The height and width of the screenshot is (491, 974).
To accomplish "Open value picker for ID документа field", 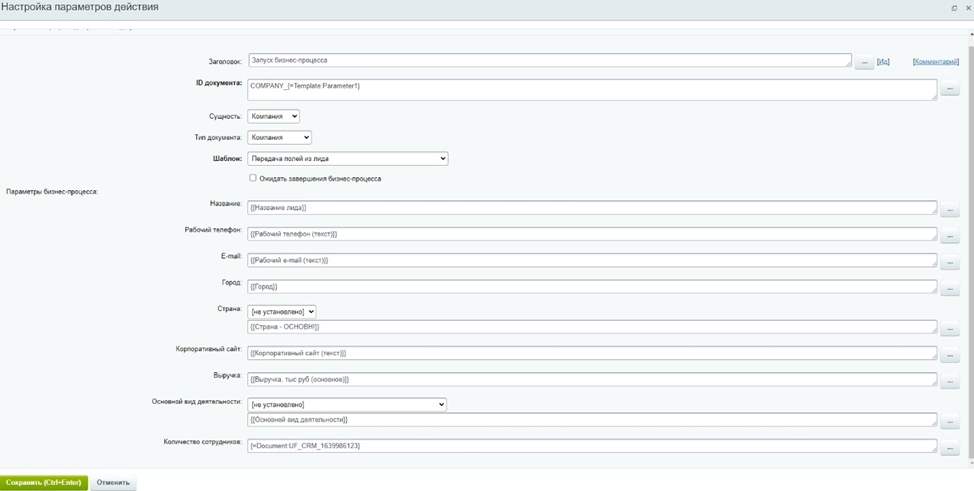I will 949,90.
